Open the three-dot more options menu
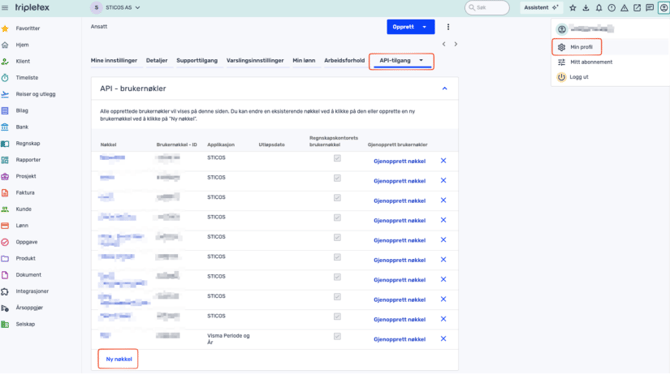Screen dimensions: 670x375 click(x=448, y=27)
